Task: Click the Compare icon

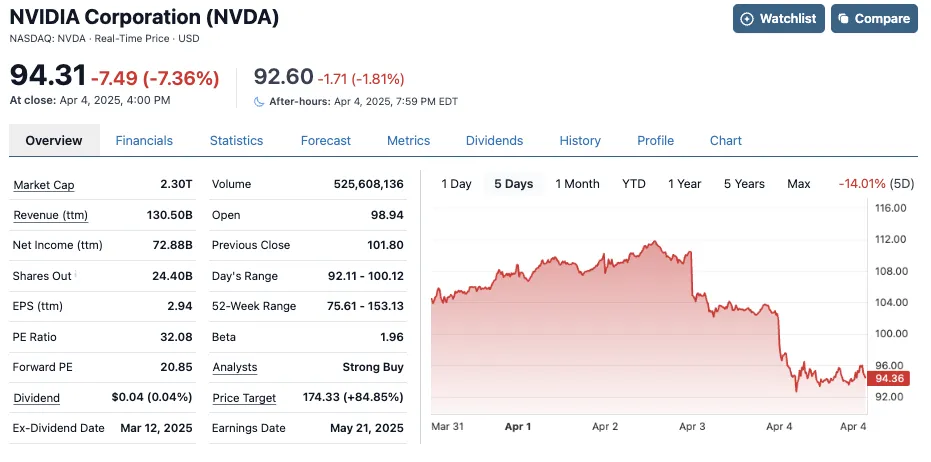Action: (x=844, y=19)
